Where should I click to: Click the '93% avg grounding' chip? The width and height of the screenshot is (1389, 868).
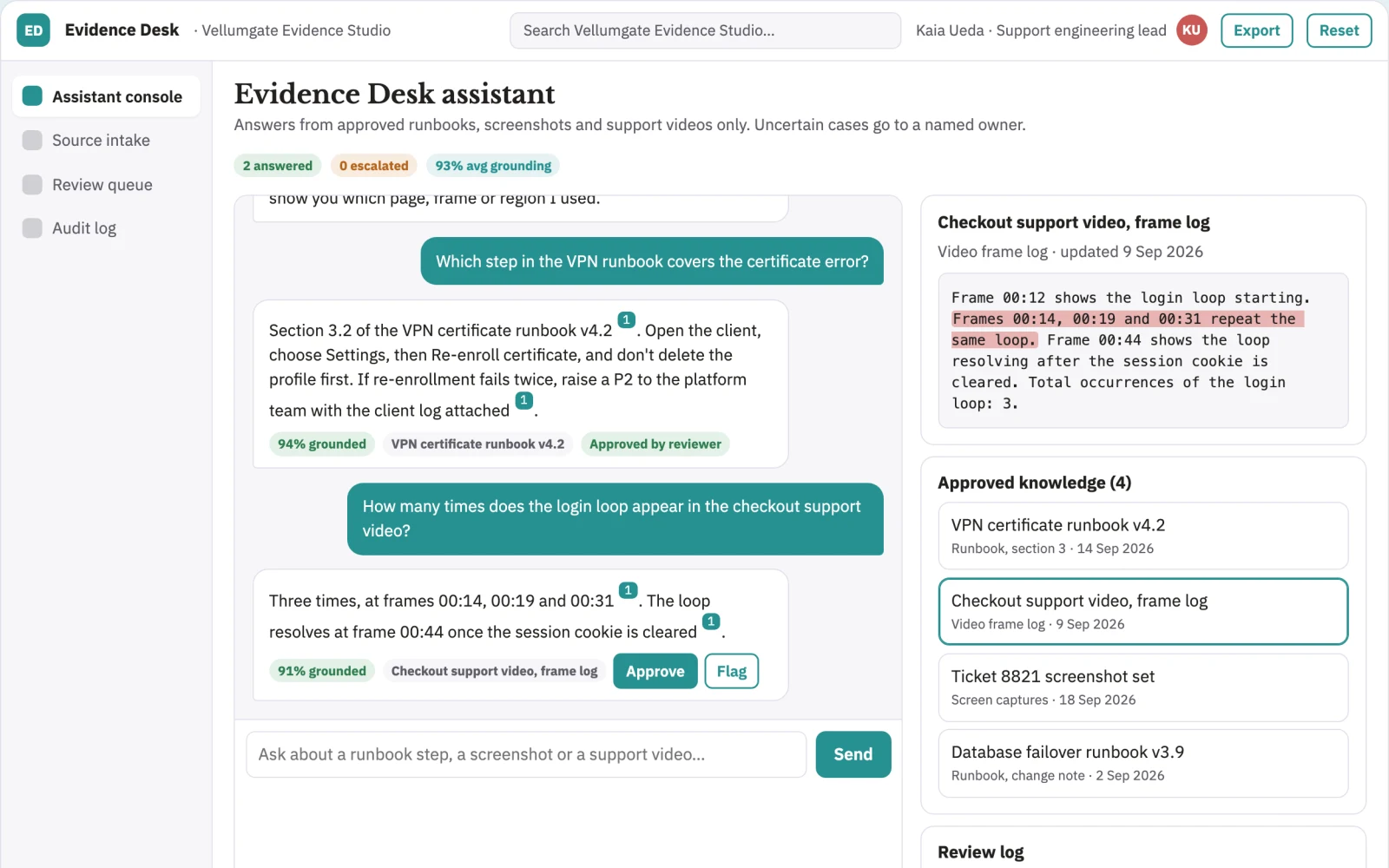(x=493, y=165)
